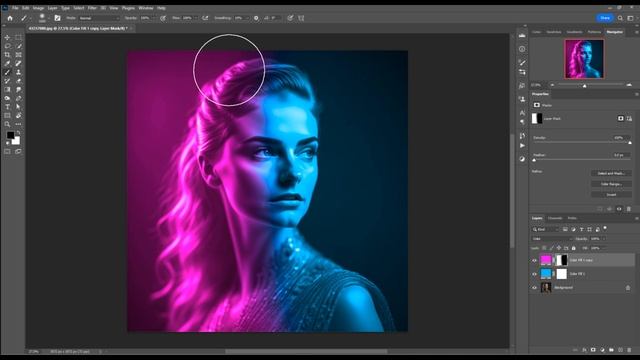Click the search icon at top right

tap(620, 18)
